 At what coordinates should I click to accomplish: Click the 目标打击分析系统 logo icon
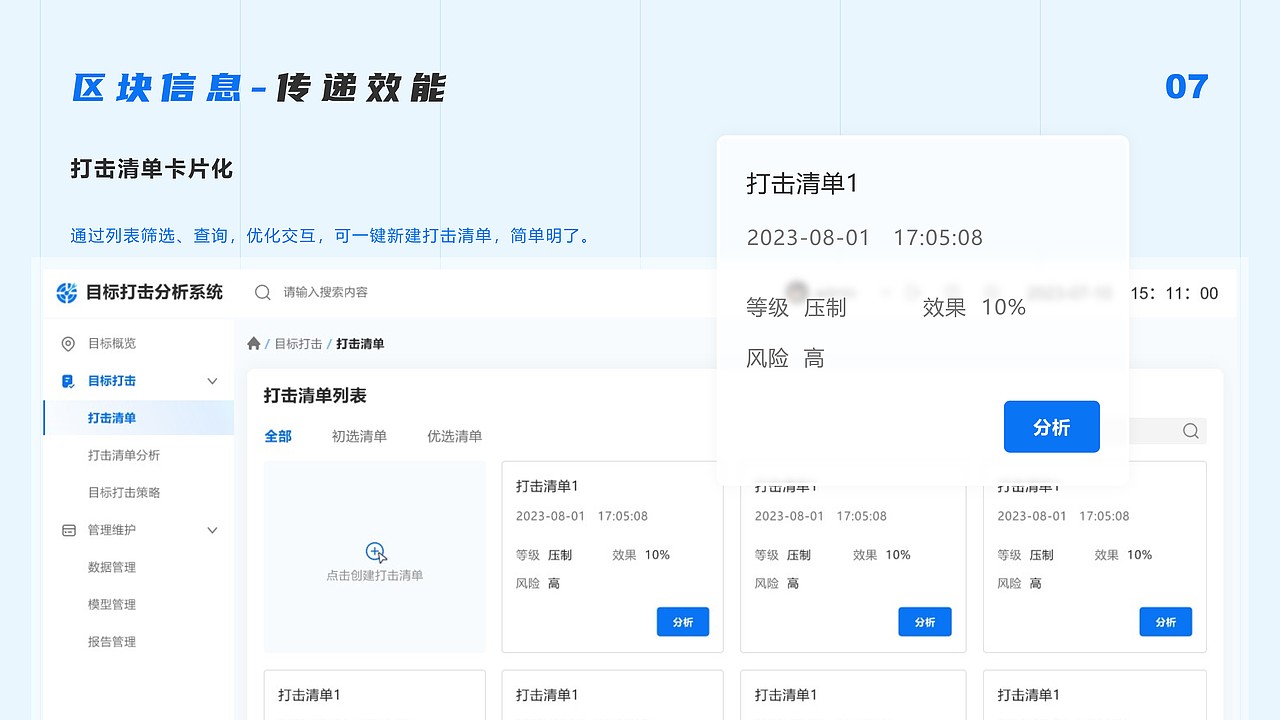pos(66,292)
